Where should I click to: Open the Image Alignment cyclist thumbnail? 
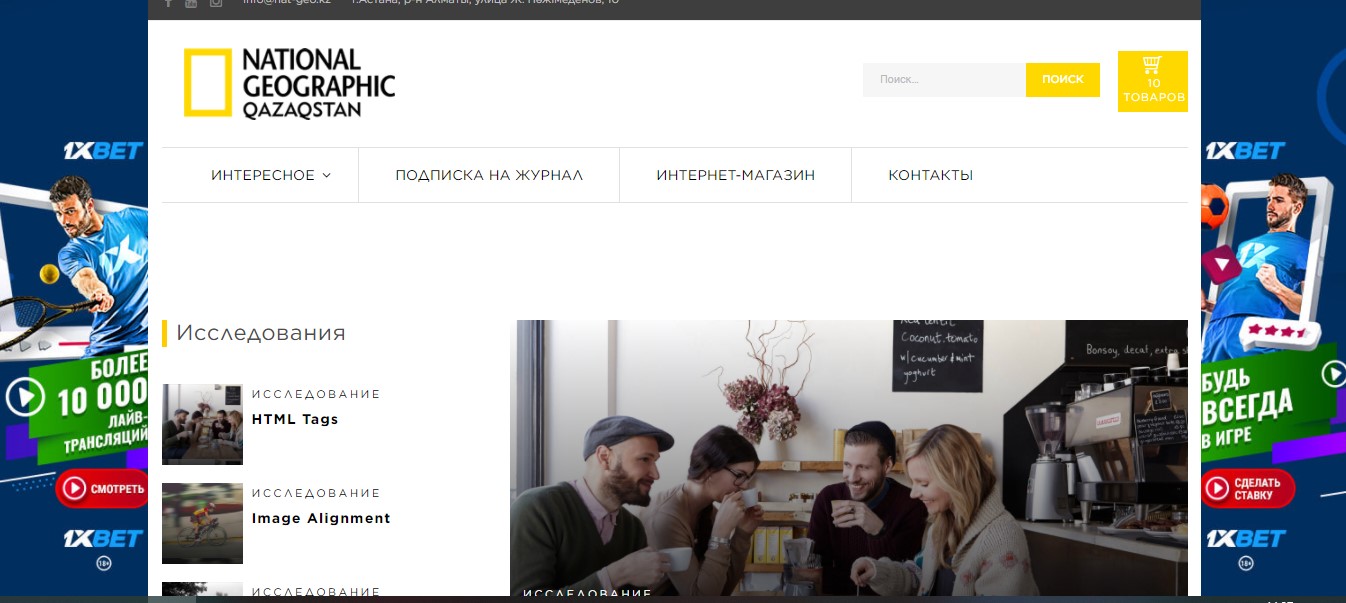pos(202,523)
